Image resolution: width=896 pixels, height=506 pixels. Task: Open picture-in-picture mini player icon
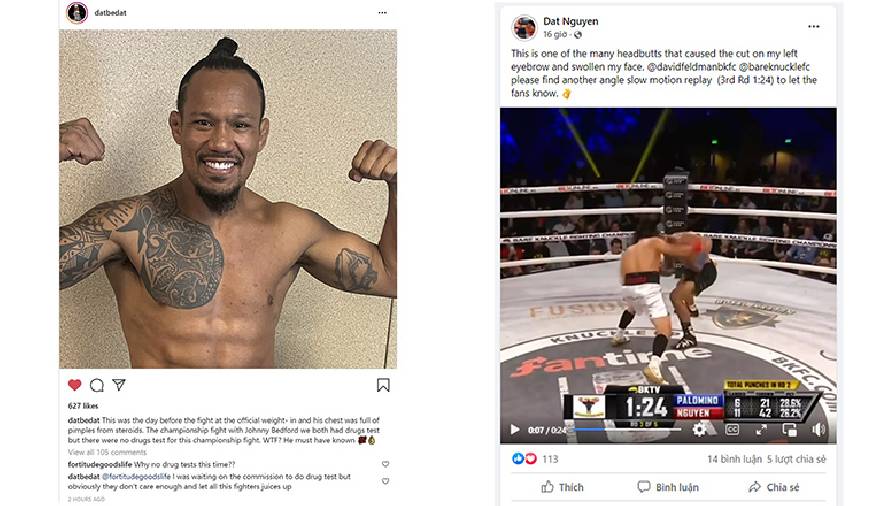[790, 429]
